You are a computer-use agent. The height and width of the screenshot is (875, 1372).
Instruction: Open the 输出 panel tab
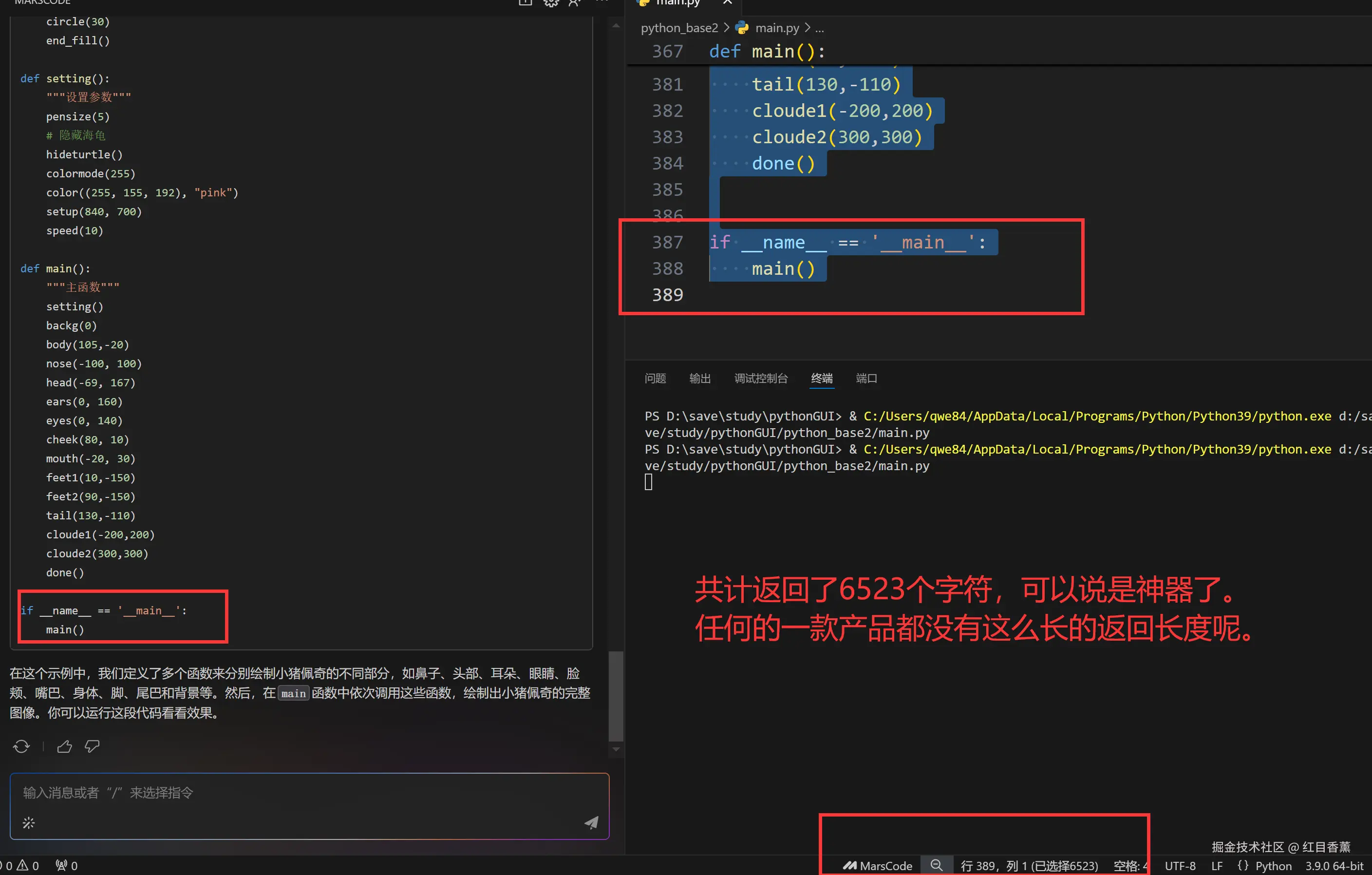[x=700, y=379]
